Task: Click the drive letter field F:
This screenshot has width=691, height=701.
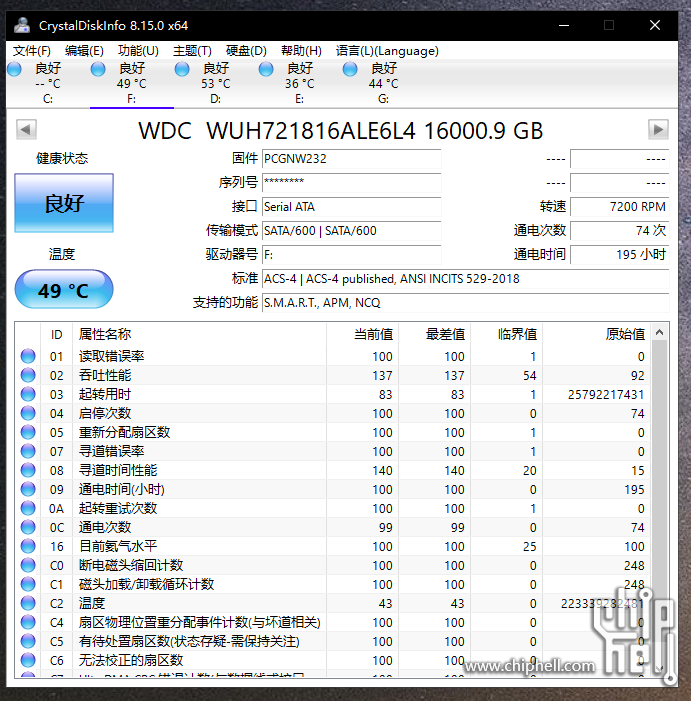Action: point(351,255)
